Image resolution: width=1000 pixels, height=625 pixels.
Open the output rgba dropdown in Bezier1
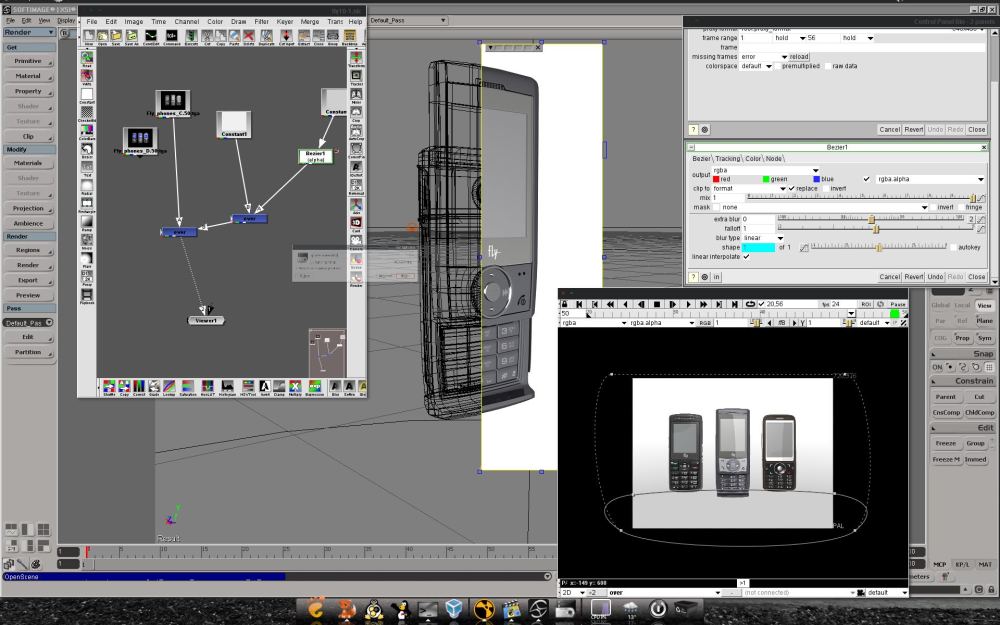[765, 170]
